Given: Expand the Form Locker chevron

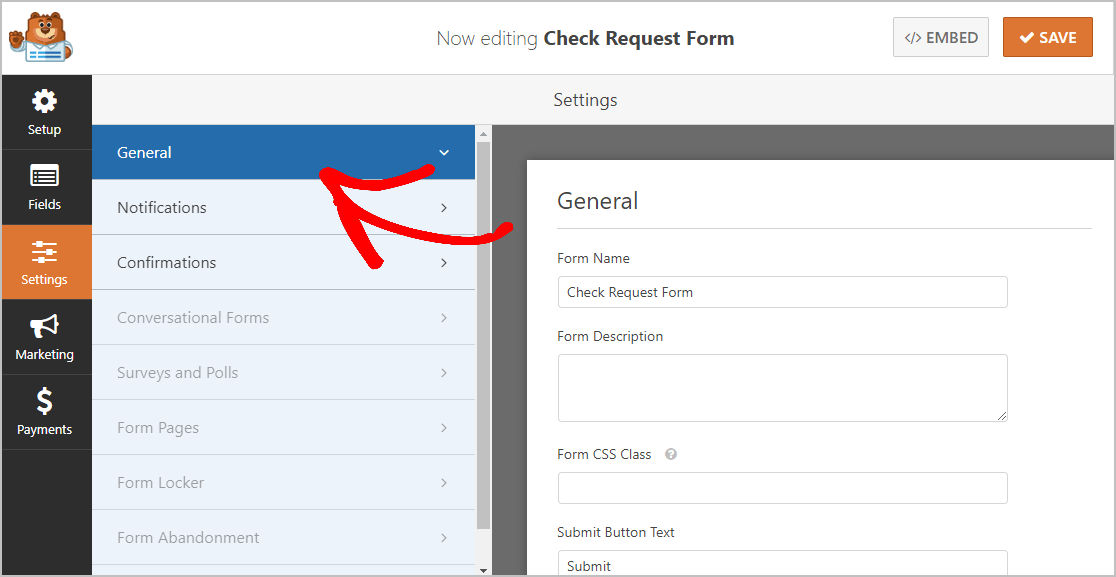Looking at the screenshot, I should pyautogui.click(x=444, y=482).
